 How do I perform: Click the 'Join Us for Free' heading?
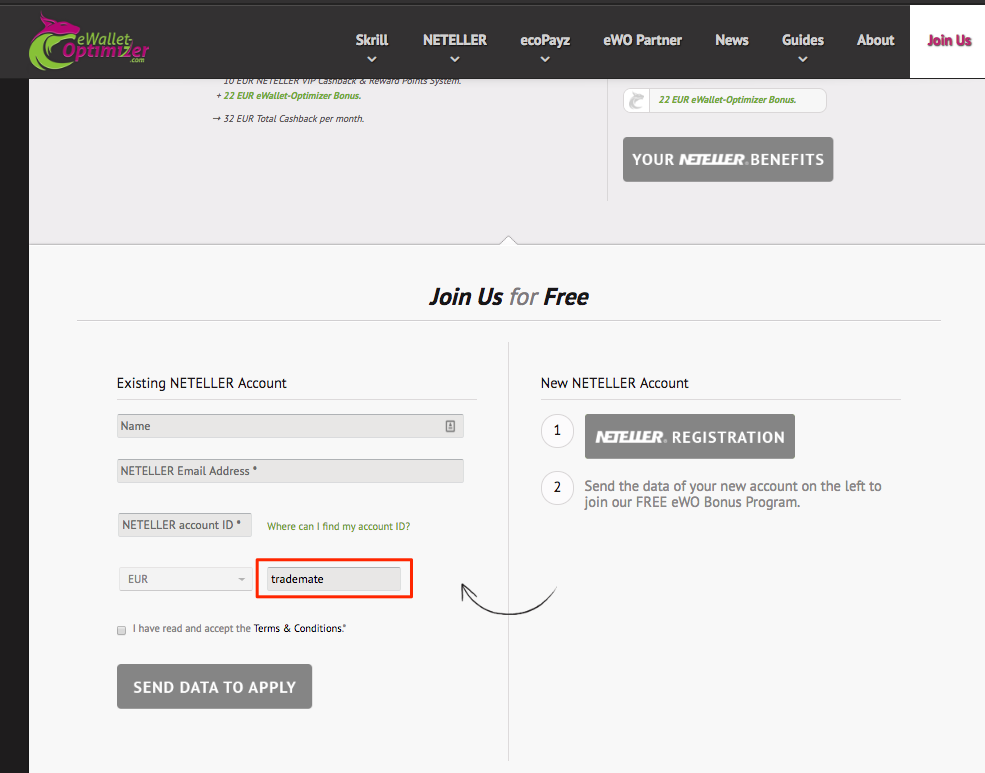click(x=509, y=297)
